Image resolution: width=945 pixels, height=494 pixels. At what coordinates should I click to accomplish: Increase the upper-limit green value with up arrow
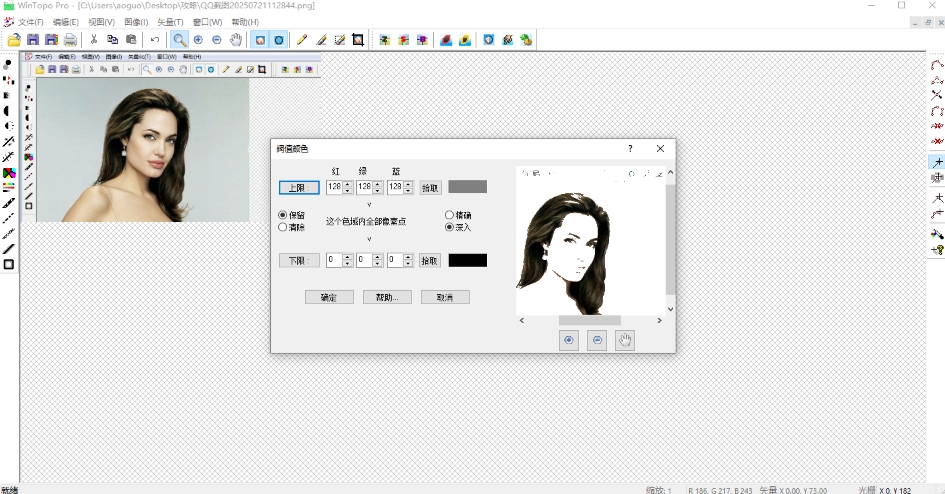click(378, 184)
